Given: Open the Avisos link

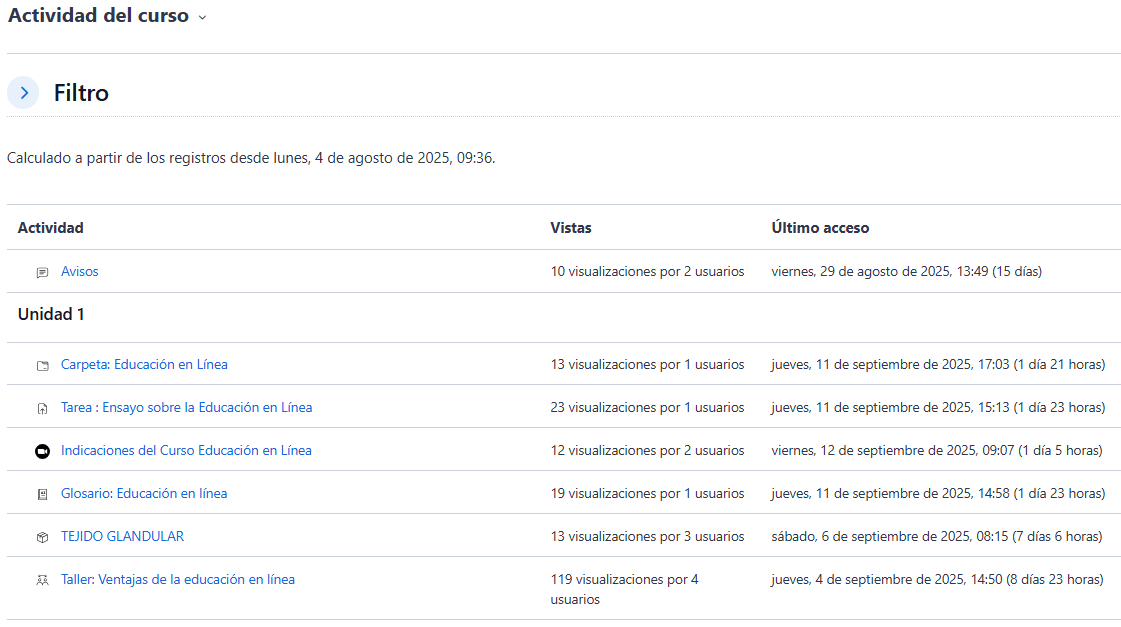Looking at the screenshot, I should coord(79,271).
